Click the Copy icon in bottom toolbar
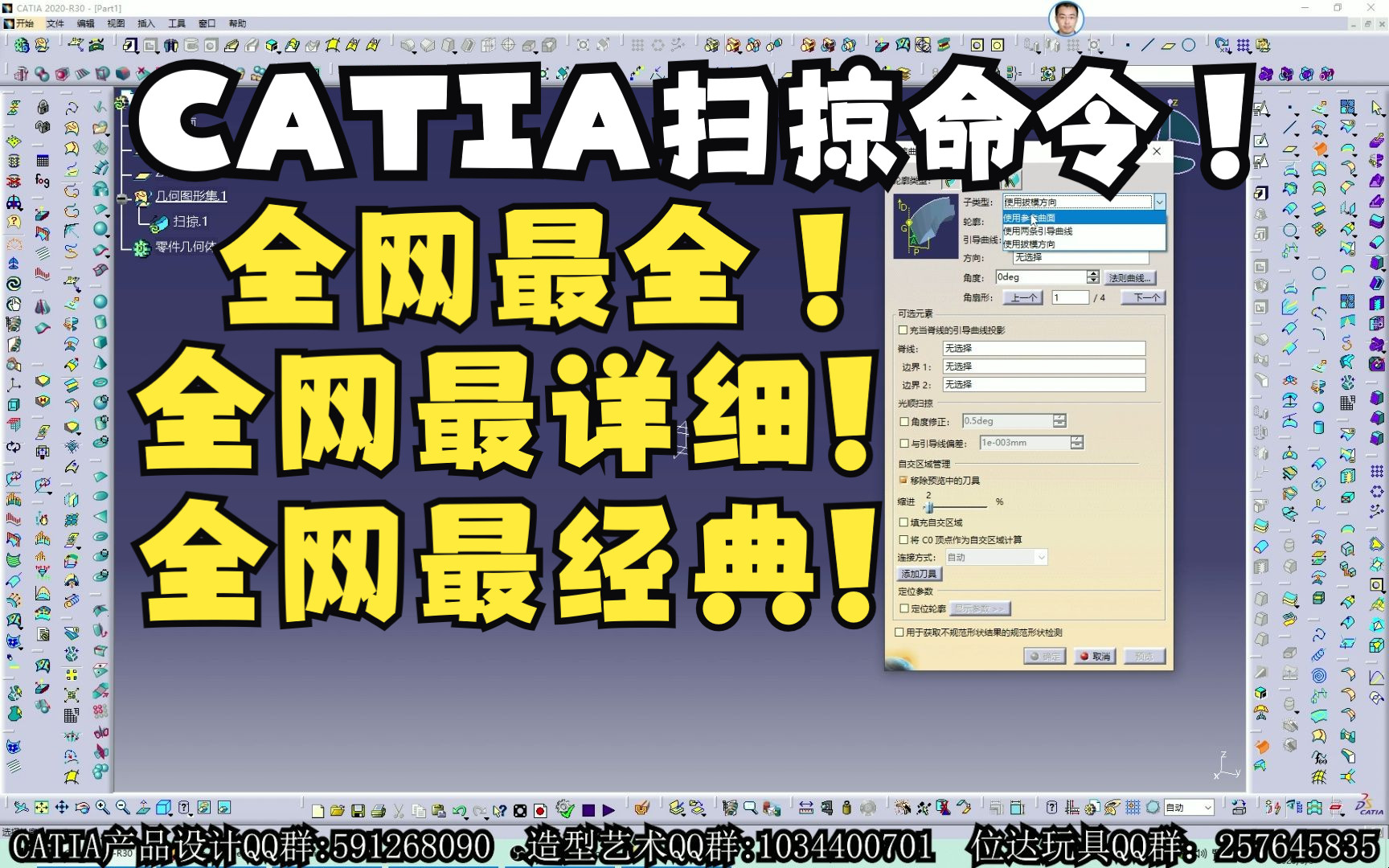The width and height of the screenshot is (1389, 868). point(419,810)
